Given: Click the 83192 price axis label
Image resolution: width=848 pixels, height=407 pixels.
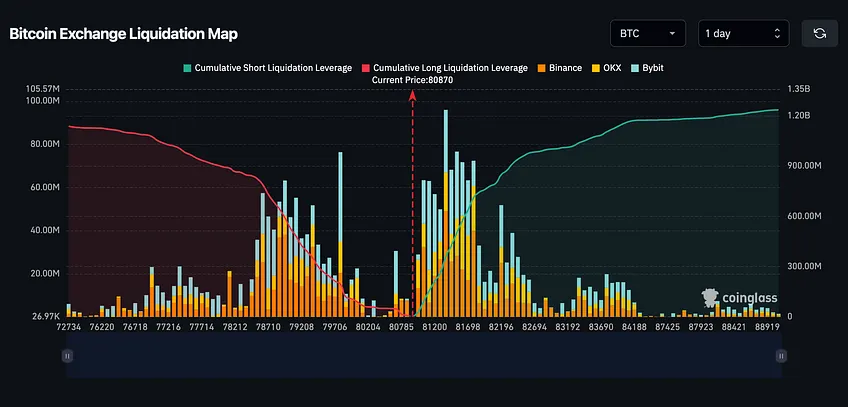Looking at the screenshot, I should point(568,328).
